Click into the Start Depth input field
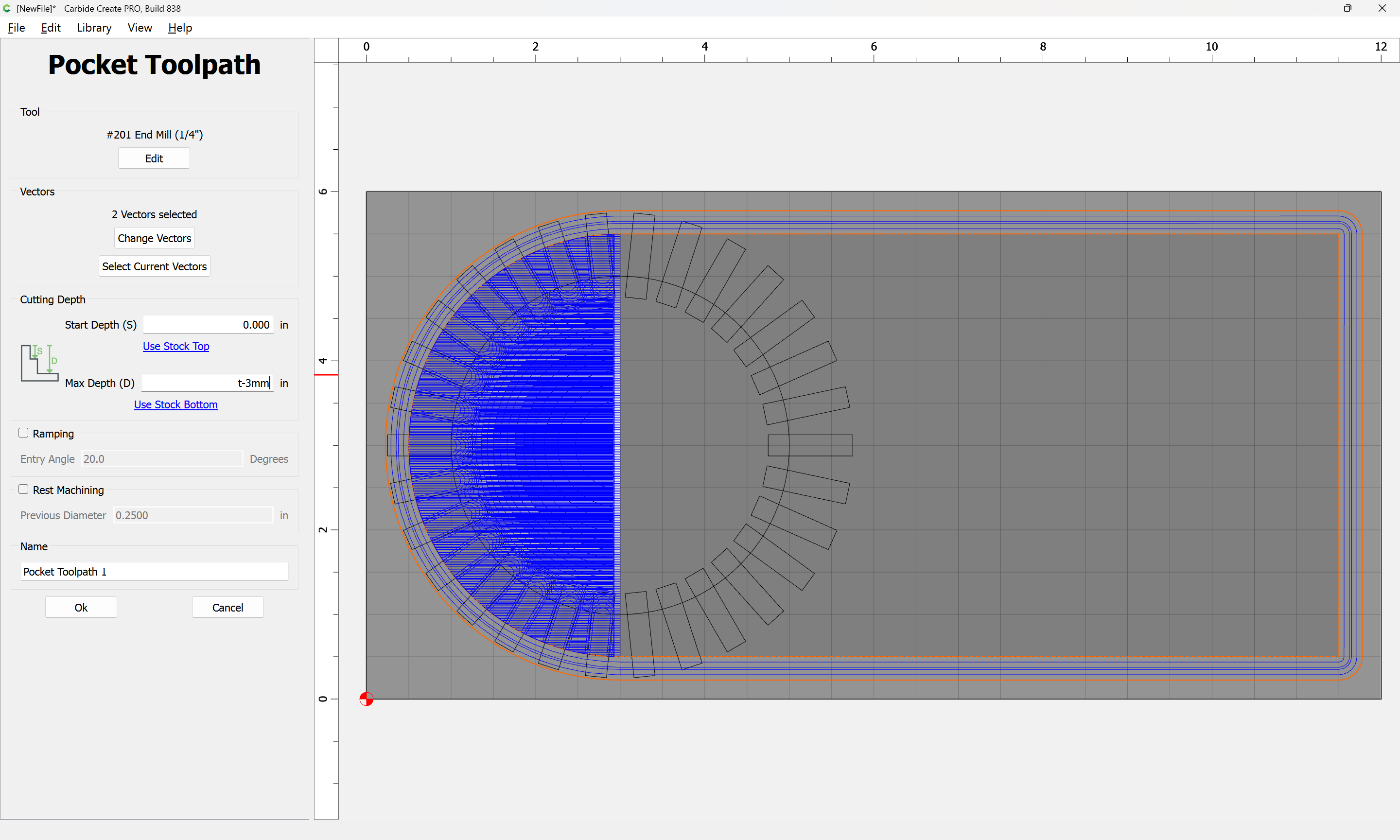The image size is (1400, 840). tap(208, 325)
